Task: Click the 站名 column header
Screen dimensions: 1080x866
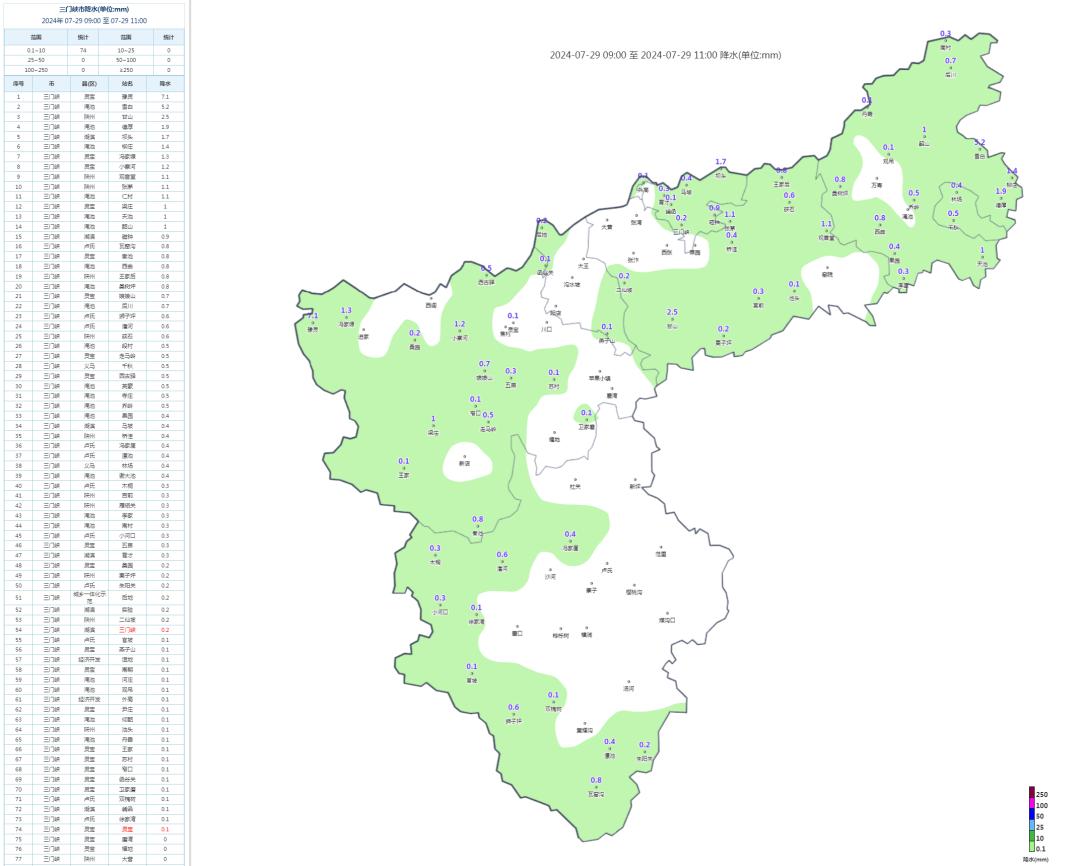Action: (x=127, y=84)
